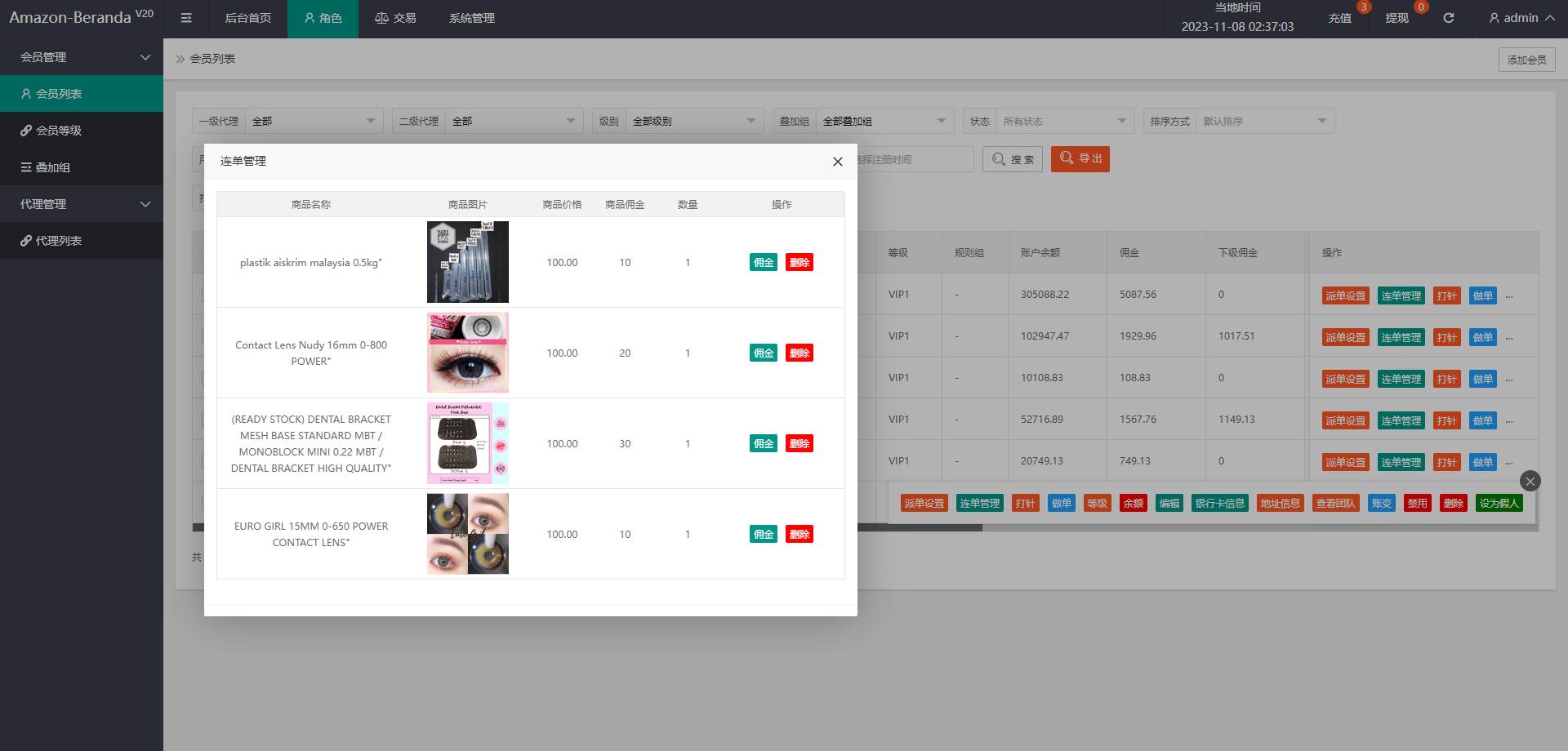Viewport: 1568px width, 751px height.
Task: Click the refresh icon in top bar
Action: (1448, 18)
